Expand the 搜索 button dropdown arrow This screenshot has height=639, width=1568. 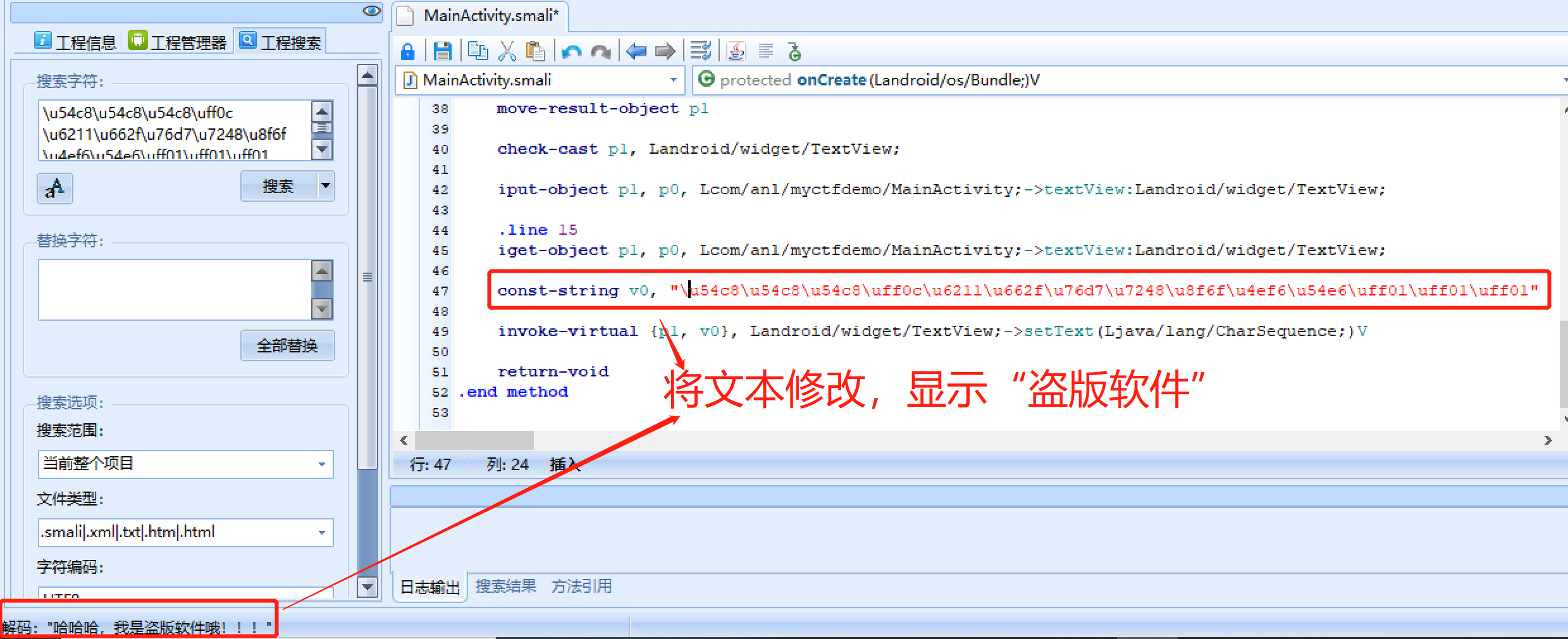pos(326,186)
